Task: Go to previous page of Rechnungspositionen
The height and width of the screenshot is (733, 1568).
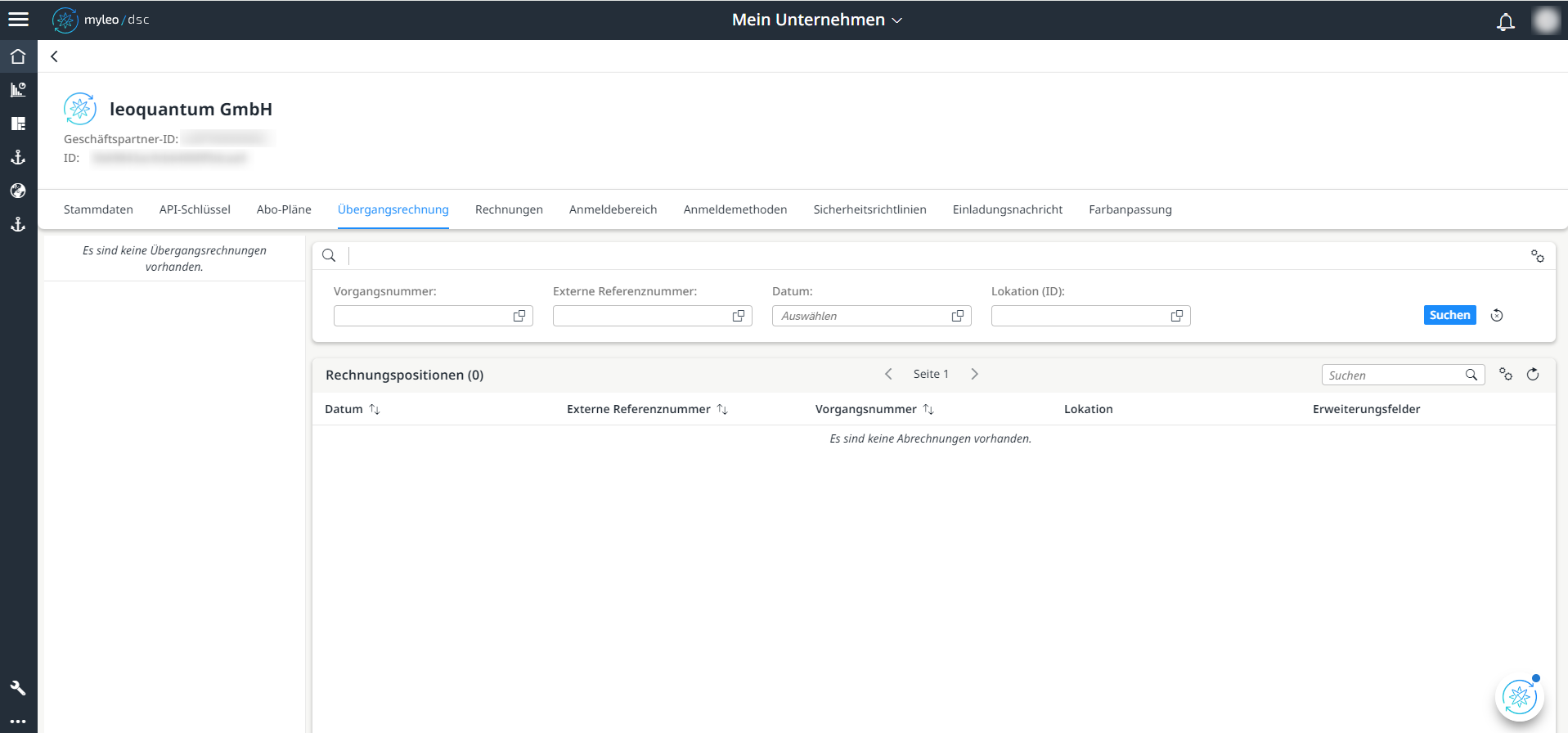Action: coord(888,374)
